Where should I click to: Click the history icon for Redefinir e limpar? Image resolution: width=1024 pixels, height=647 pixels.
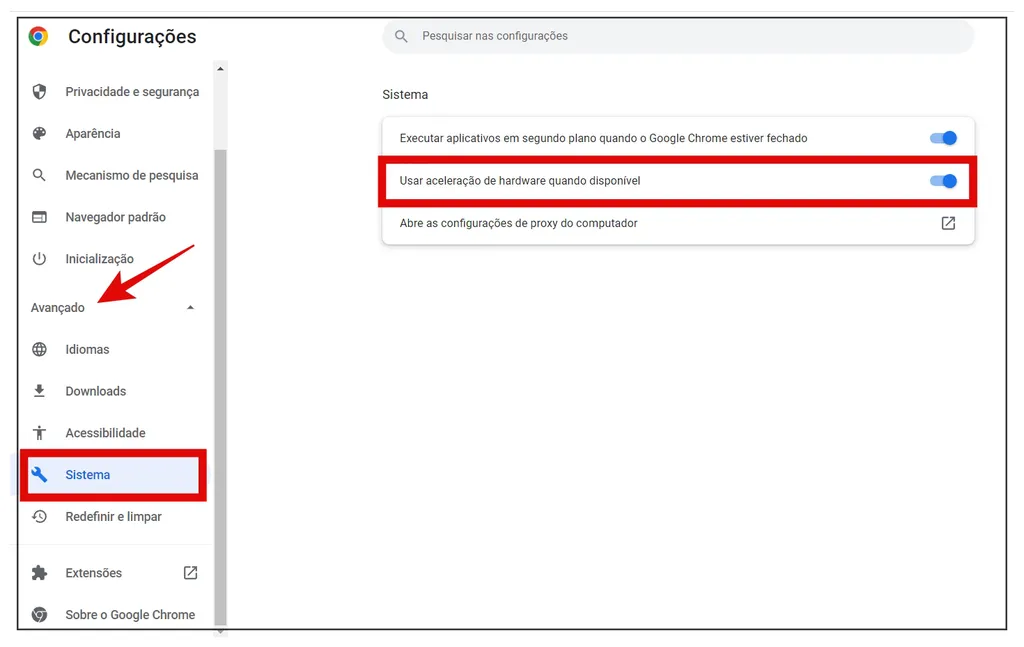[39, 516]
